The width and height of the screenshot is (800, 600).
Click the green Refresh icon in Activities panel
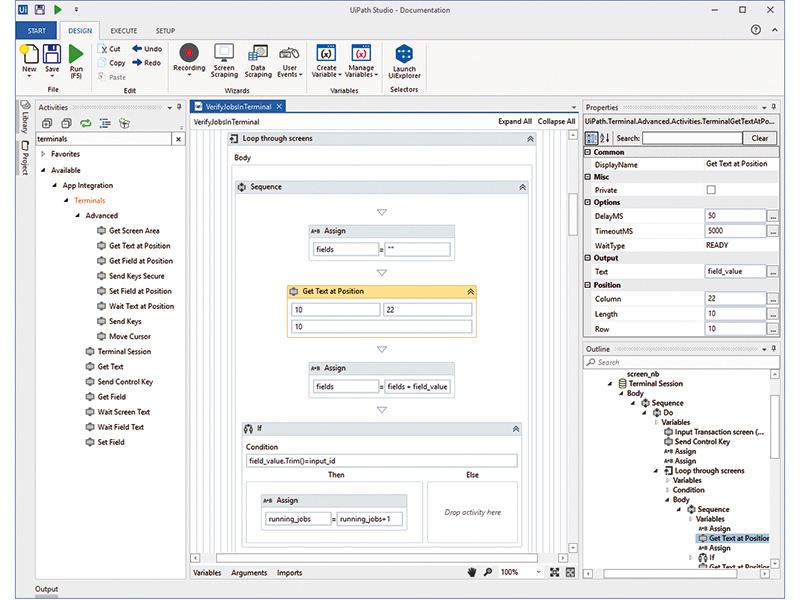[86, 123]
